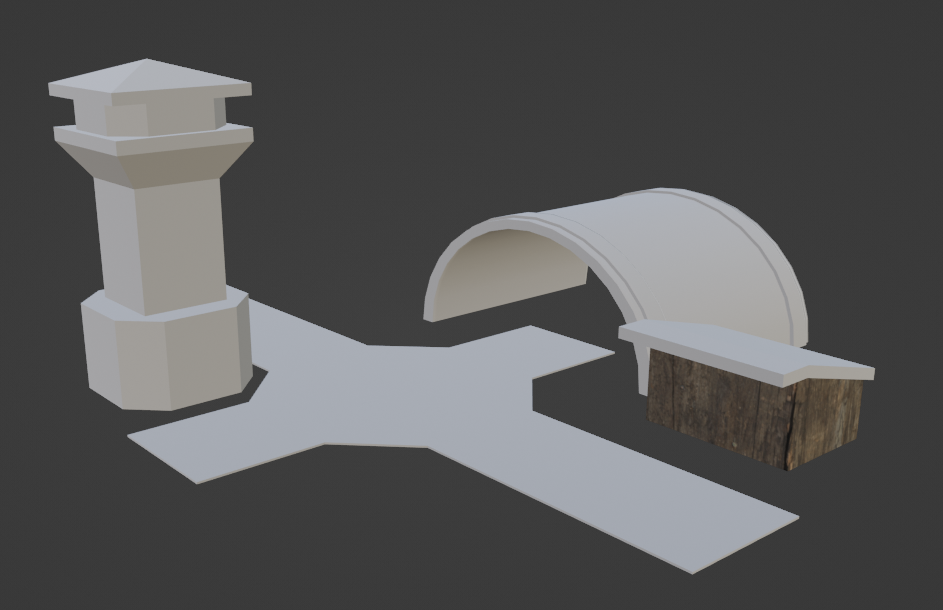
Task: Select the gray slab atop wooden block
Action: 746,352
